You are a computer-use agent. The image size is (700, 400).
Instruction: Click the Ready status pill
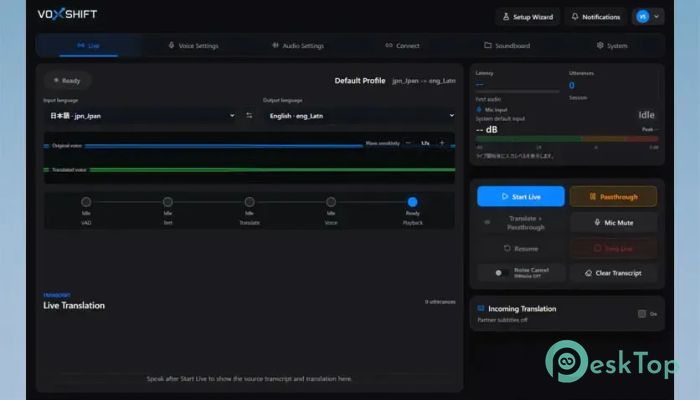[67, 80]
